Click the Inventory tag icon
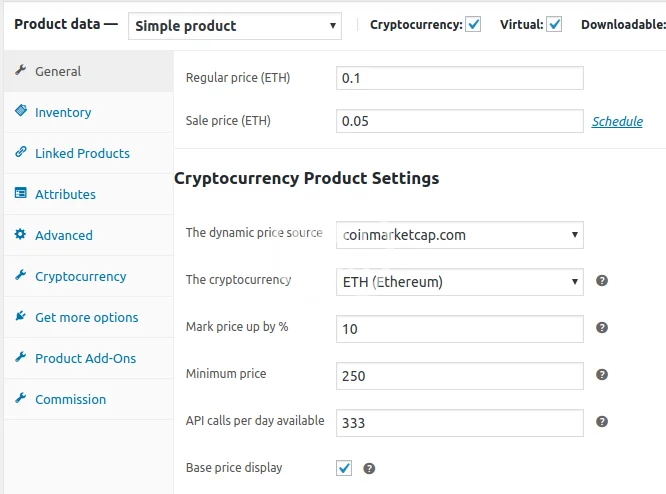The height and width of the screenshot is (494, 666). point(20,112)
